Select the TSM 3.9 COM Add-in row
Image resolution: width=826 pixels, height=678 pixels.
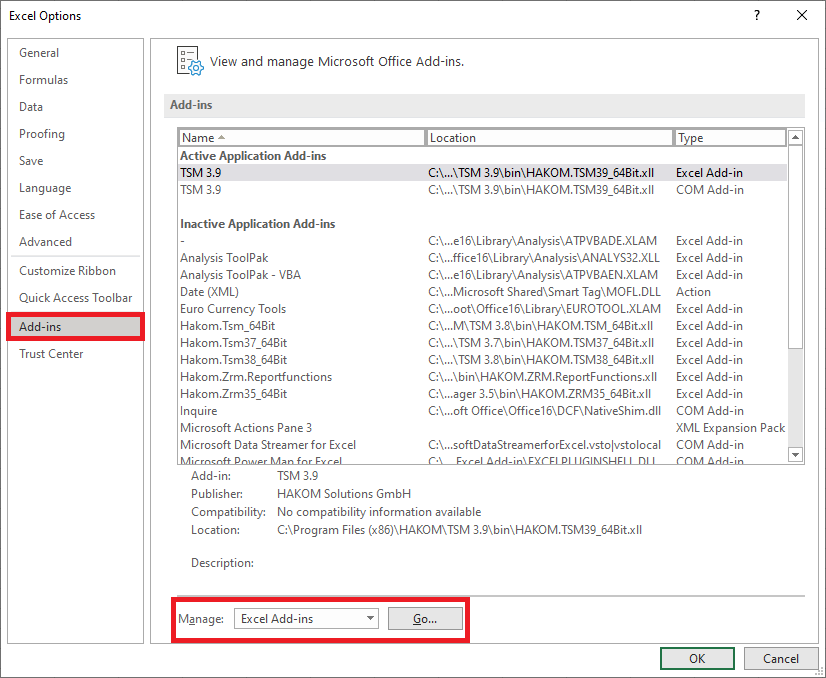tap(483, 190)
